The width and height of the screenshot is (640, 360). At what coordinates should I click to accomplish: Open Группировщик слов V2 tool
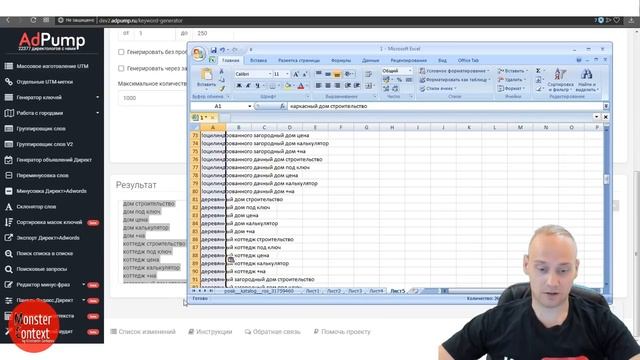pyautogui.click(x=44, y=144)
